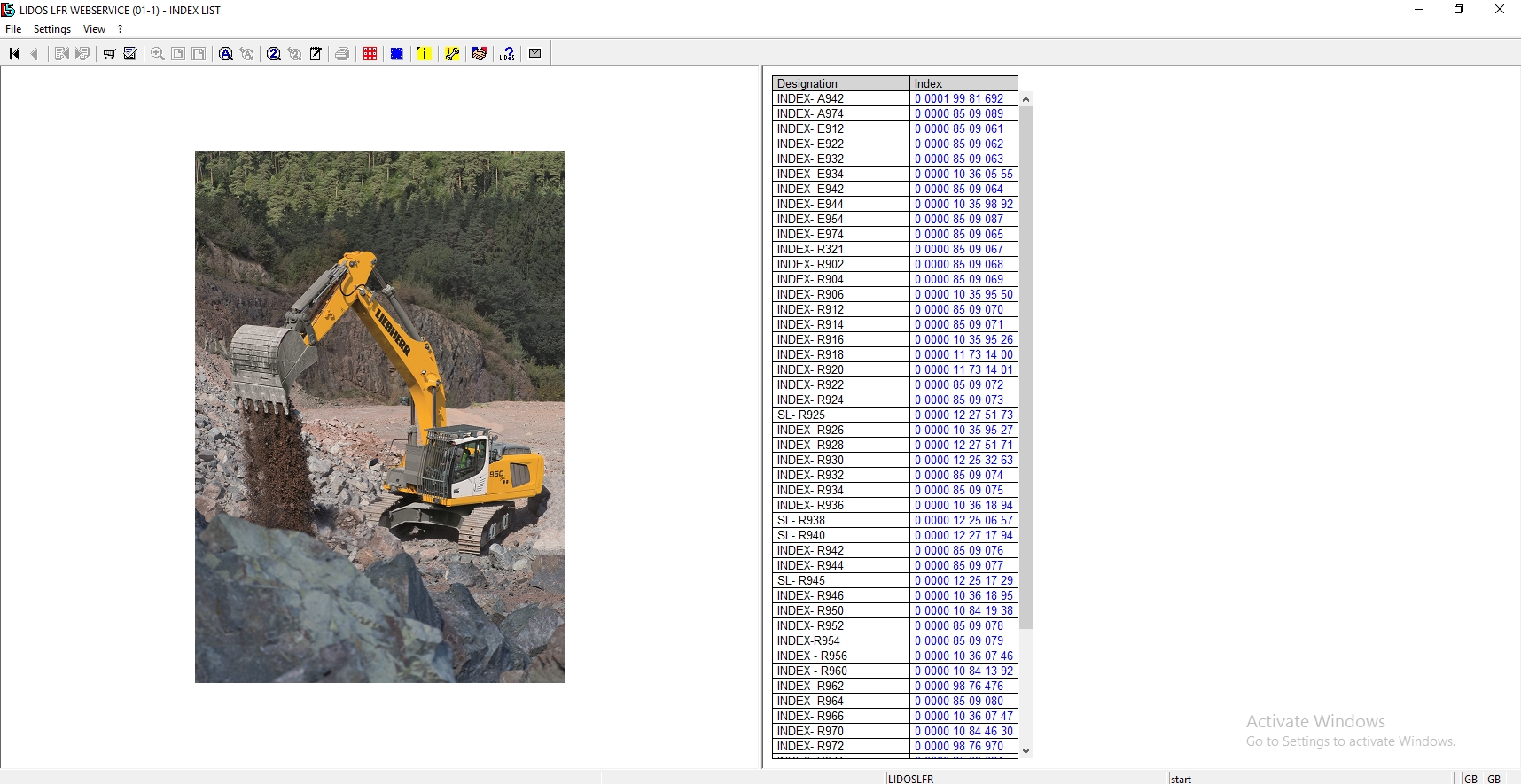This screenshot has width=1521, height=784.
Task: Click the magnifier '2' search icon
Action: point(274,54)
